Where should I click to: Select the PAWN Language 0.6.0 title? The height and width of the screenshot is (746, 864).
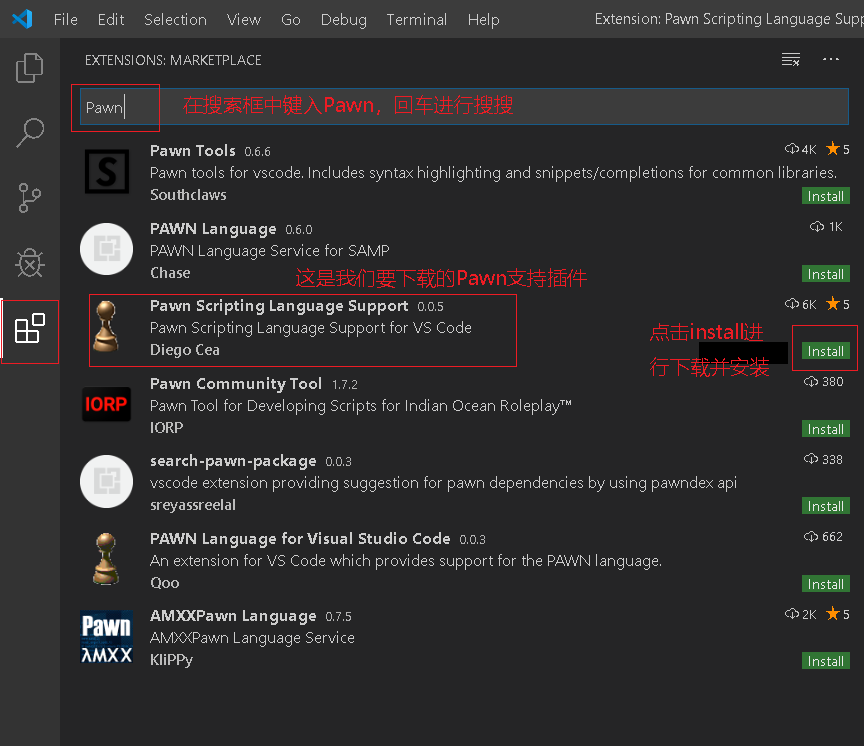point(213,229)
